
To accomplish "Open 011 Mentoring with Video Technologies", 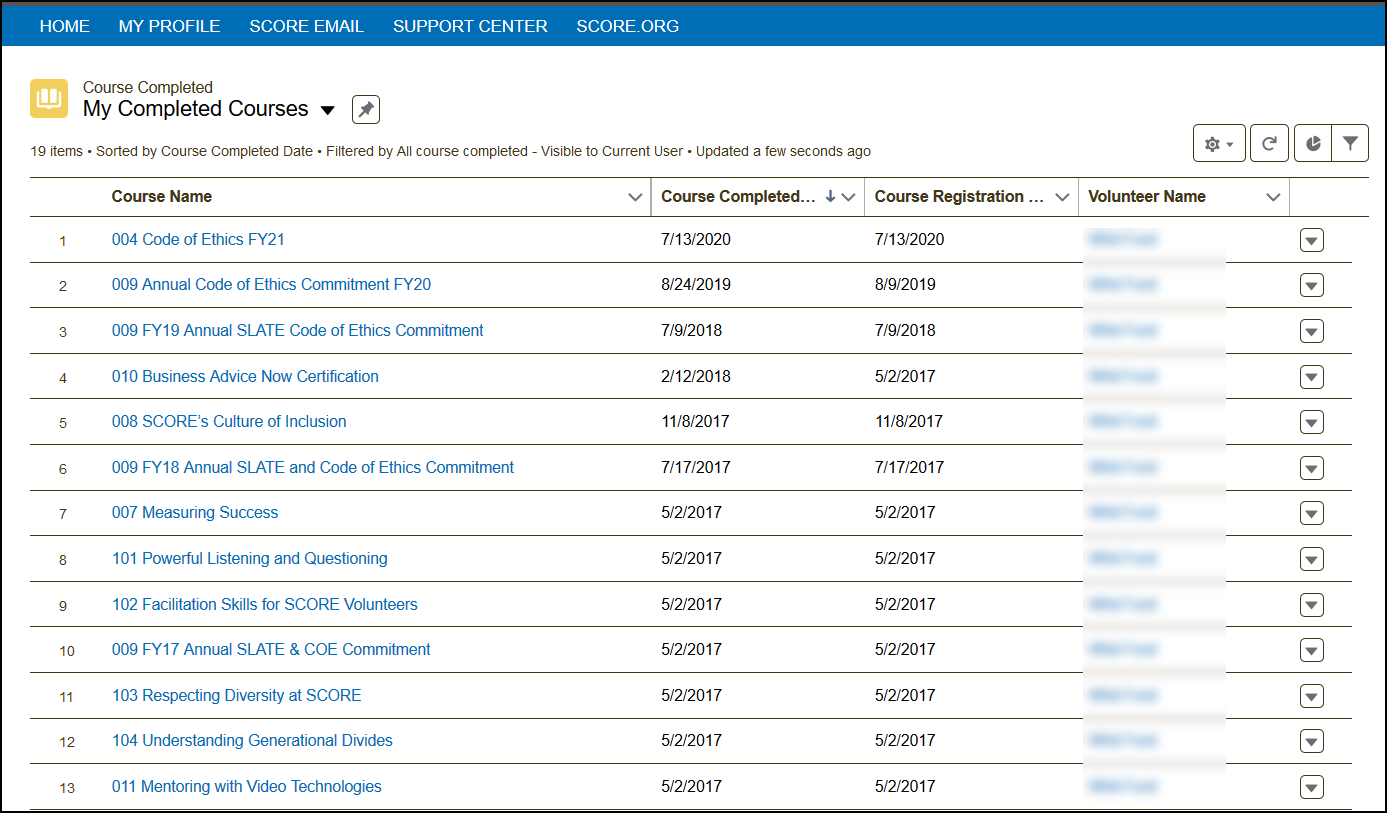I will (x=247, y=786).
